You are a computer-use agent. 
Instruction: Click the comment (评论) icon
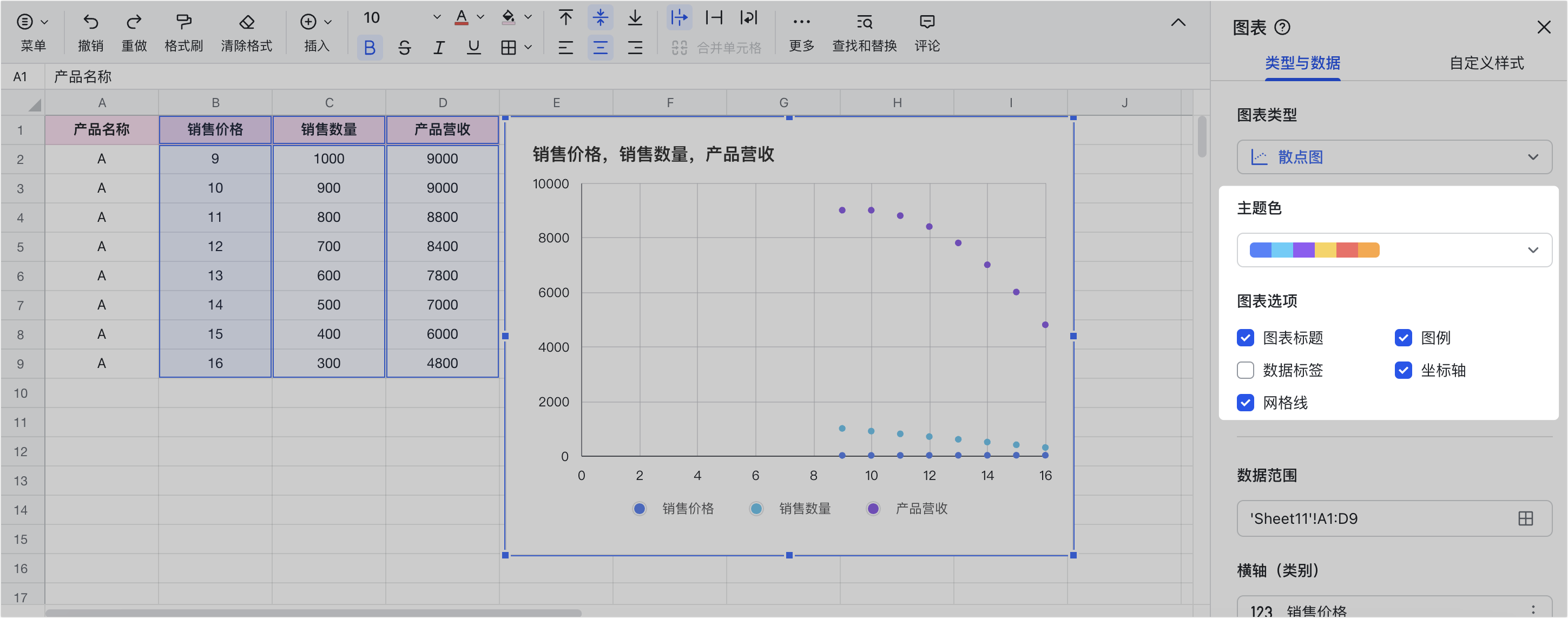pos(926,23)
